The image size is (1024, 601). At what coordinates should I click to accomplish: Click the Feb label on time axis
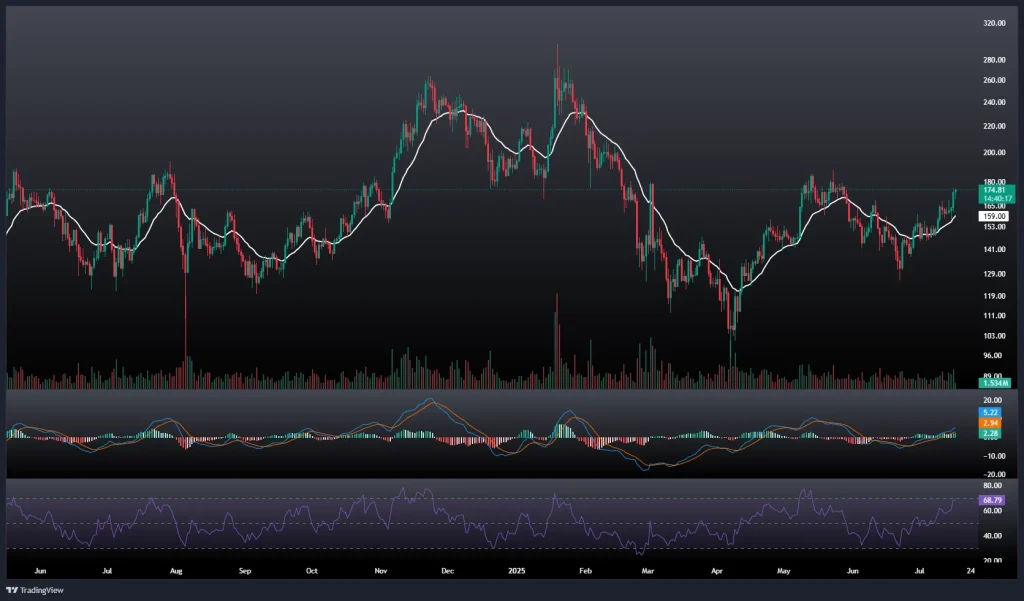[x=586, y=571]
